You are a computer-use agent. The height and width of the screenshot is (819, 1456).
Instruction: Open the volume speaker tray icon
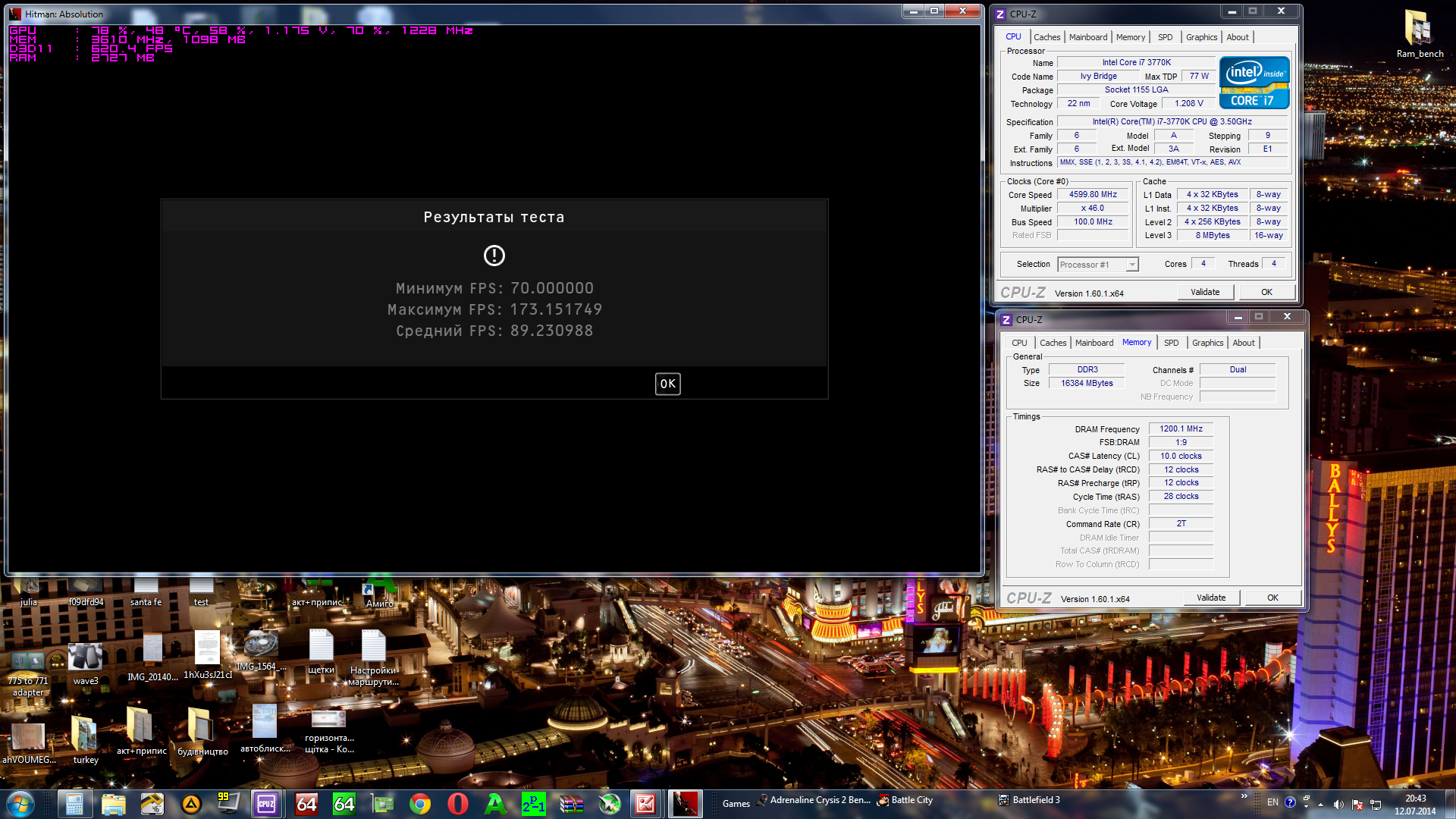point(1338,805)
